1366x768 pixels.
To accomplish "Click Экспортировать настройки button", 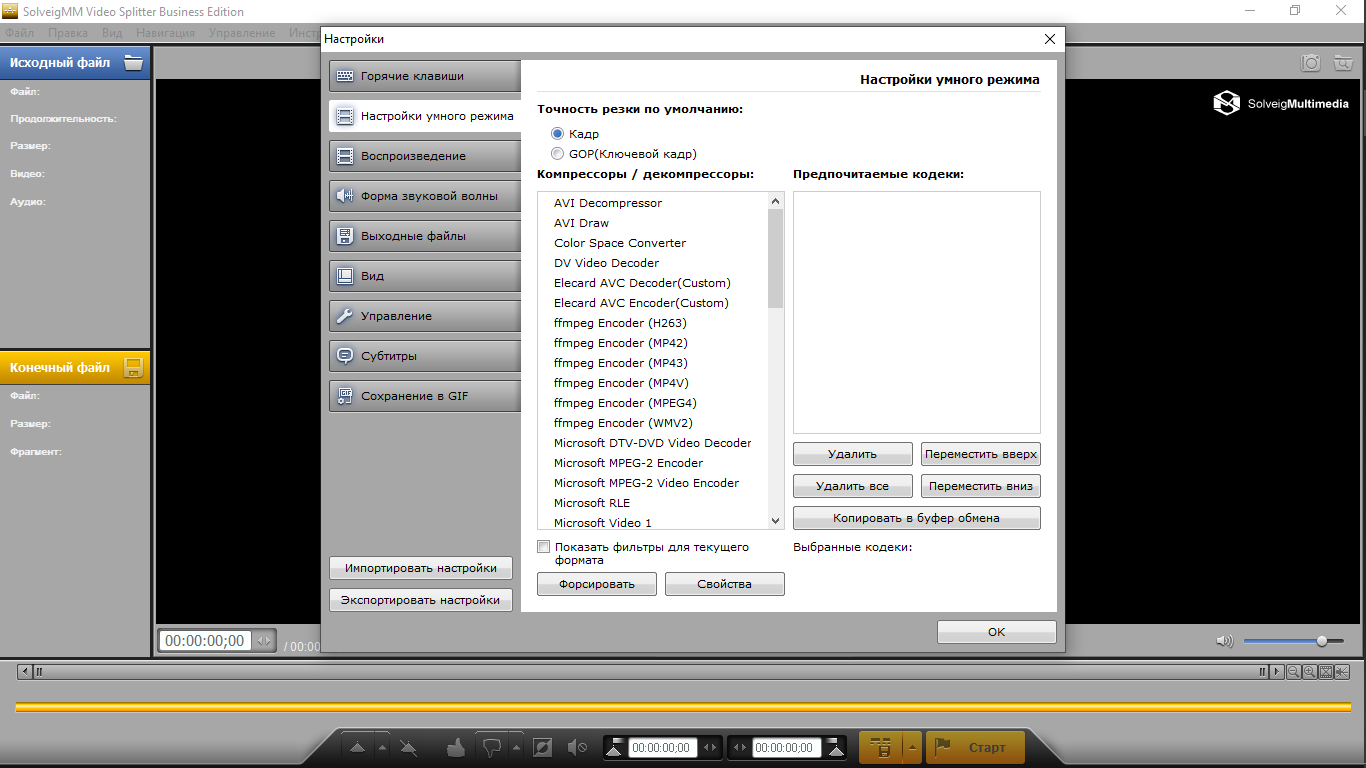I will point(421,600).
